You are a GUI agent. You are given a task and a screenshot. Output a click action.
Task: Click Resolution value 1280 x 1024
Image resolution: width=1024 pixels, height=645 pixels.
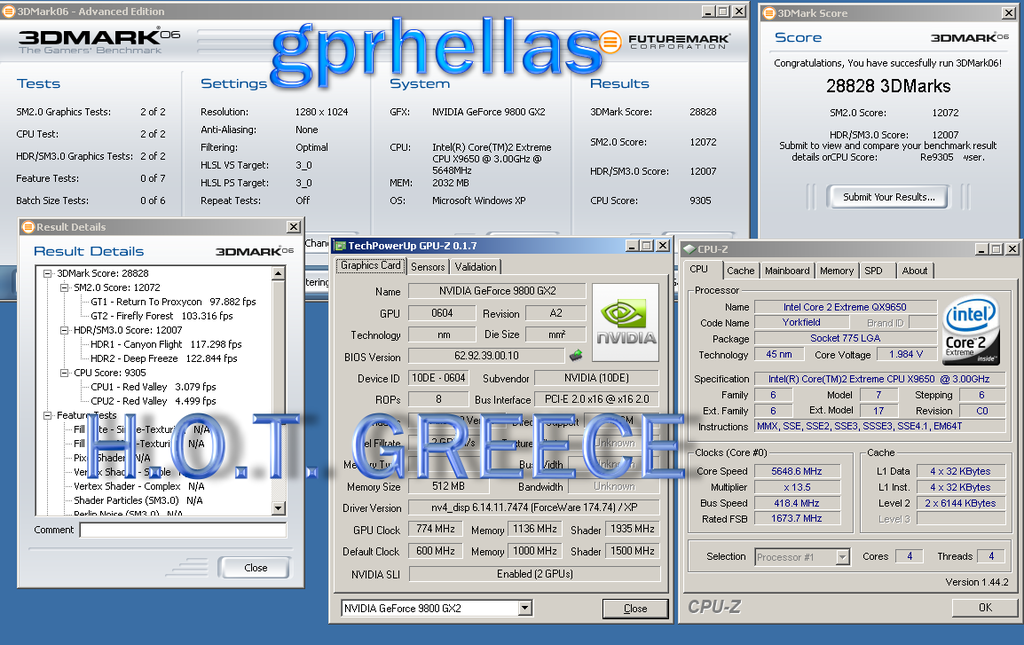321,112
